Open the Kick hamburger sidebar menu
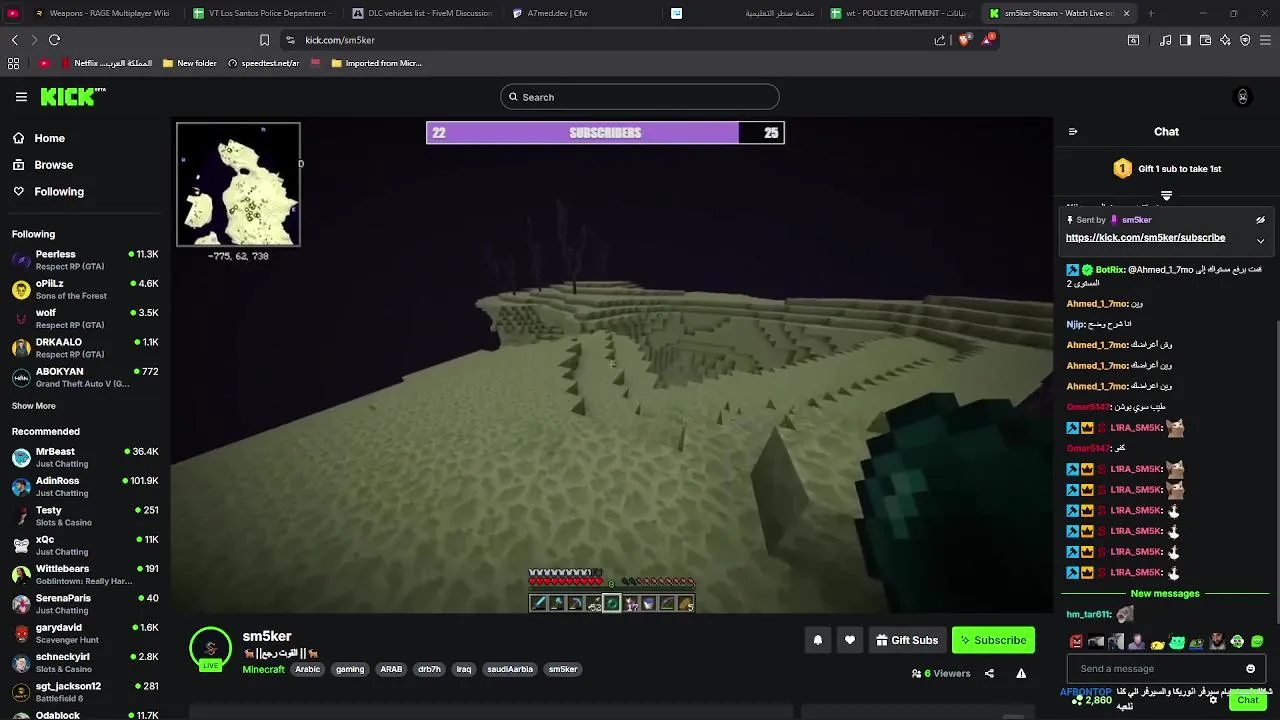The width and height of the screenshot is (1280, 720). [x=21, y=97]
